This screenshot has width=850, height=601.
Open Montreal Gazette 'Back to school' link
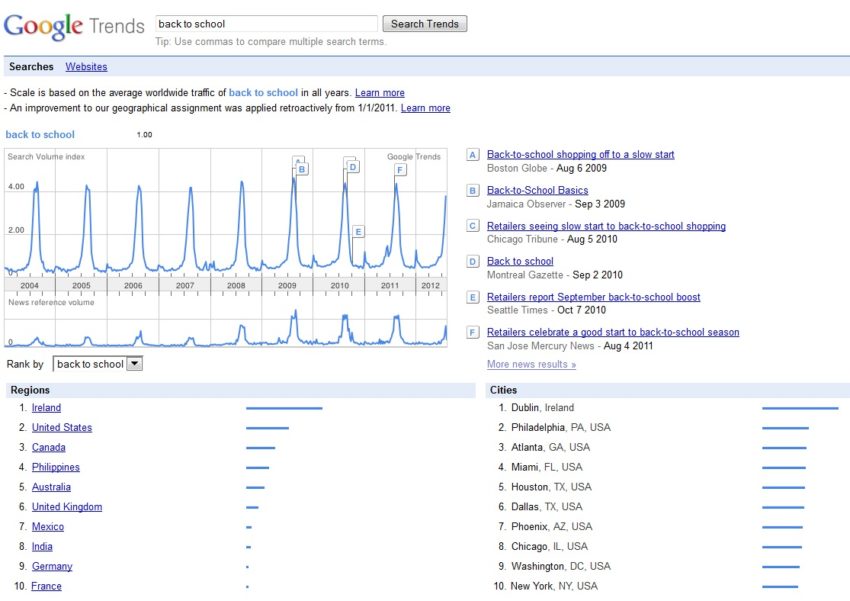(x=520, y=261)
